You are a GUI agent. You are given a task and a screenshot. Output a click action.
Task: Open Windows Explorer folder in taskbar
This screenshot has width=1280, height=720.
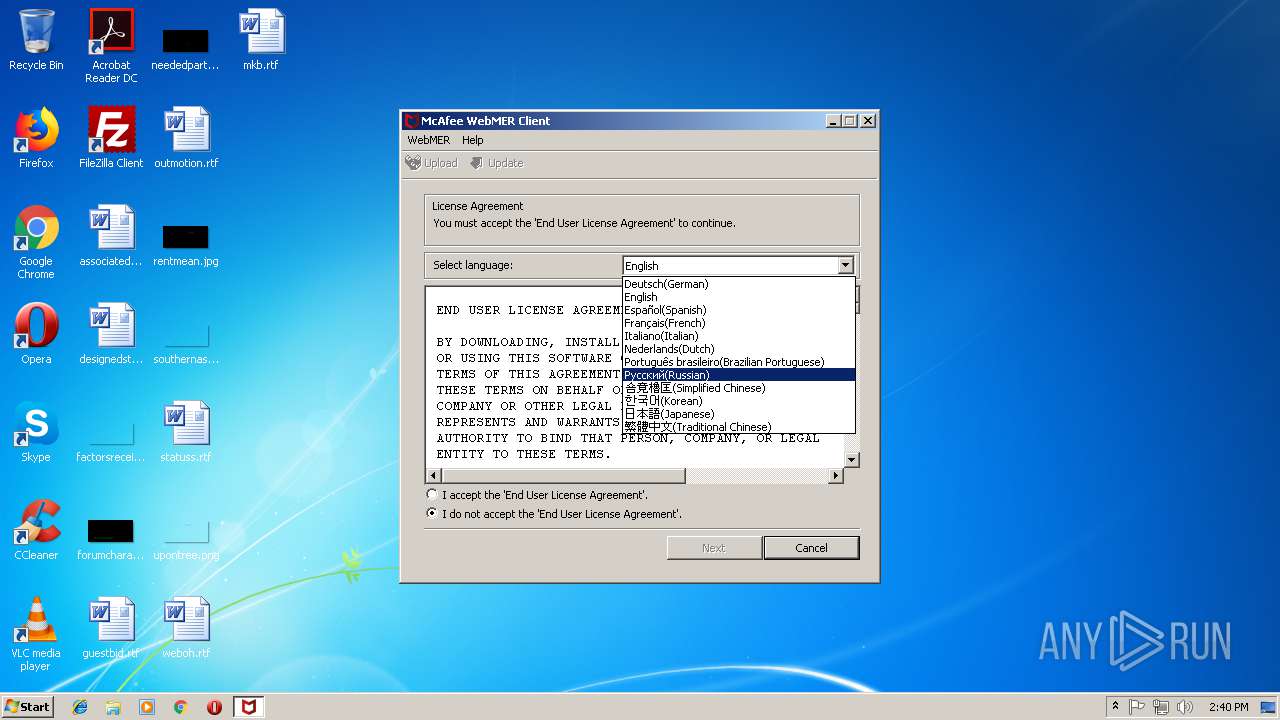(x=113, y=707)
